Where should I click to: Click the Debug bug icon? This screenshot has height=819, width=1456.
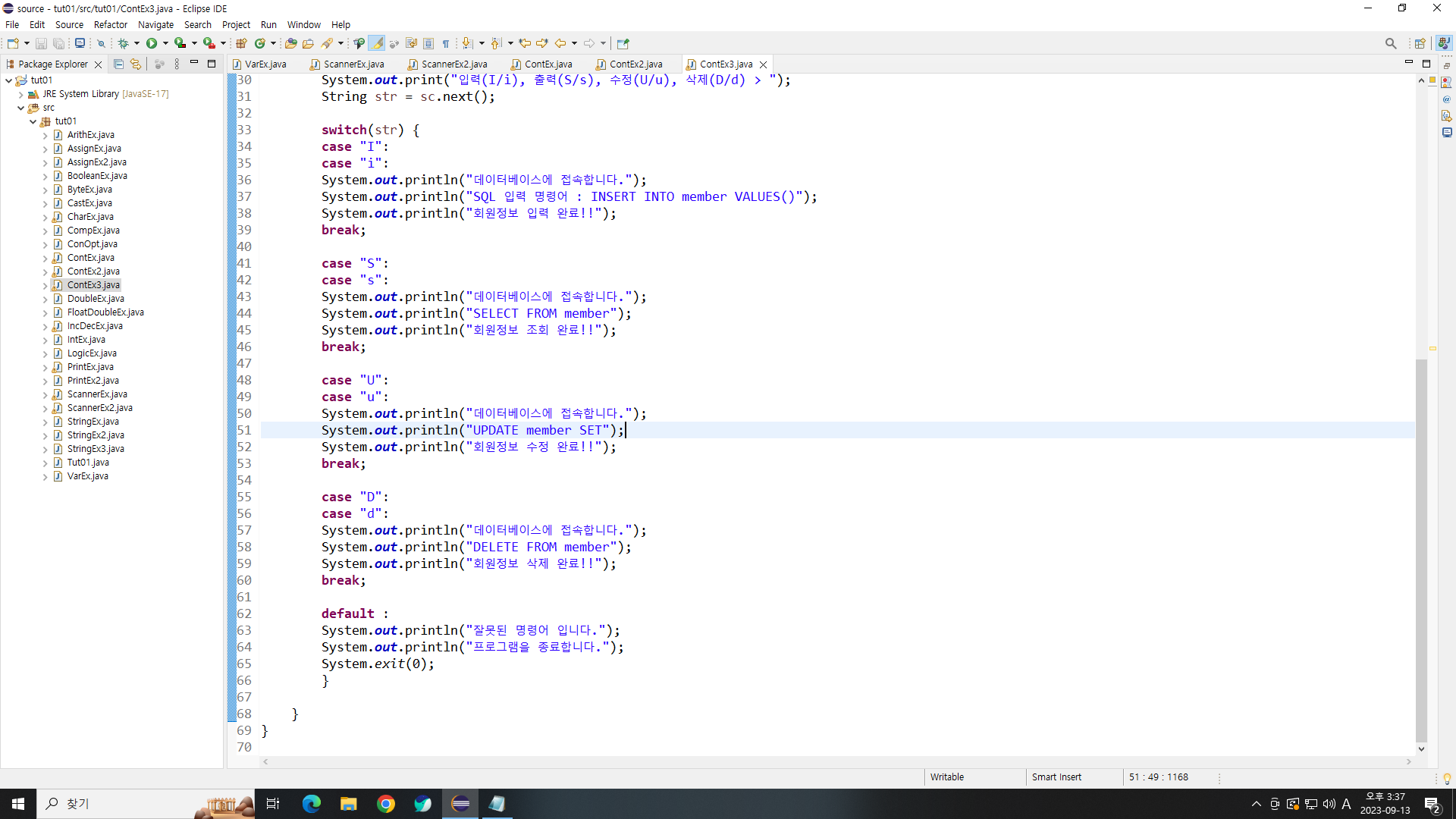coord(124,43)
